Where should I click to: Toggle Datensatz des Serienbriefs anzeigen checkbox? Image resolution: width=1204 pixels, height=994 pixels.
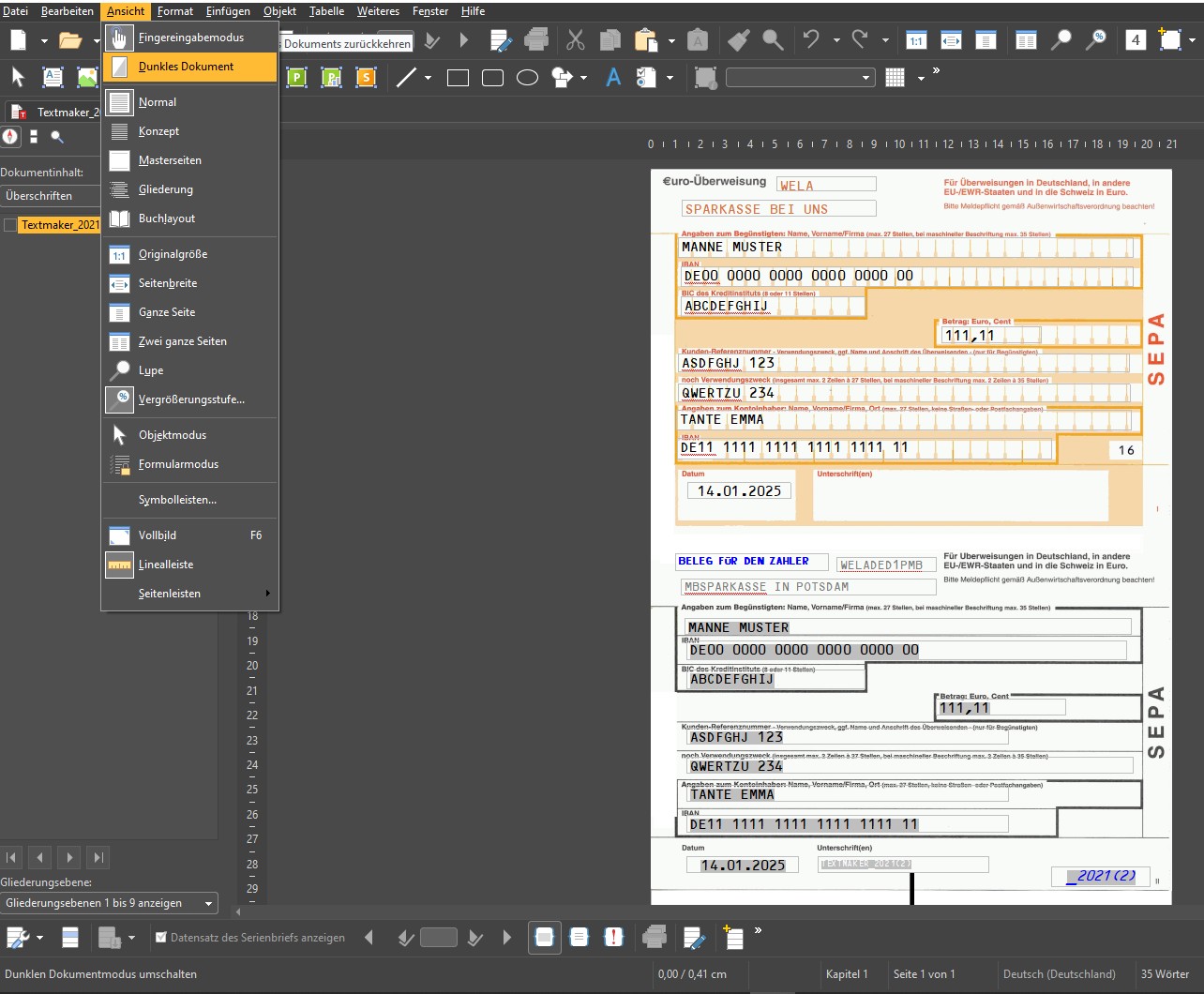161,938
